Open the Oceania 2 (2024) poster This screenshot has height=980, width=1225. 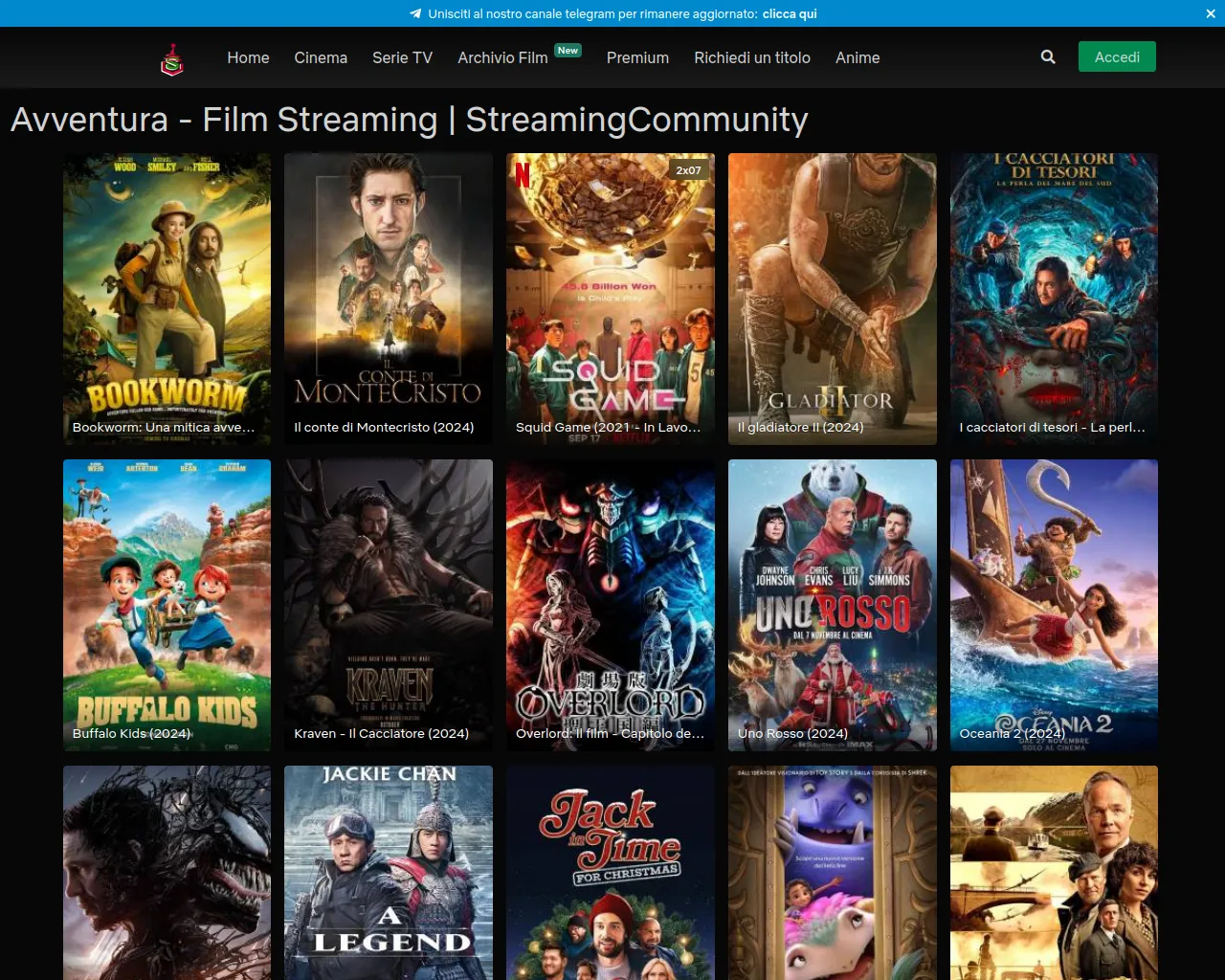point(1054,605)
